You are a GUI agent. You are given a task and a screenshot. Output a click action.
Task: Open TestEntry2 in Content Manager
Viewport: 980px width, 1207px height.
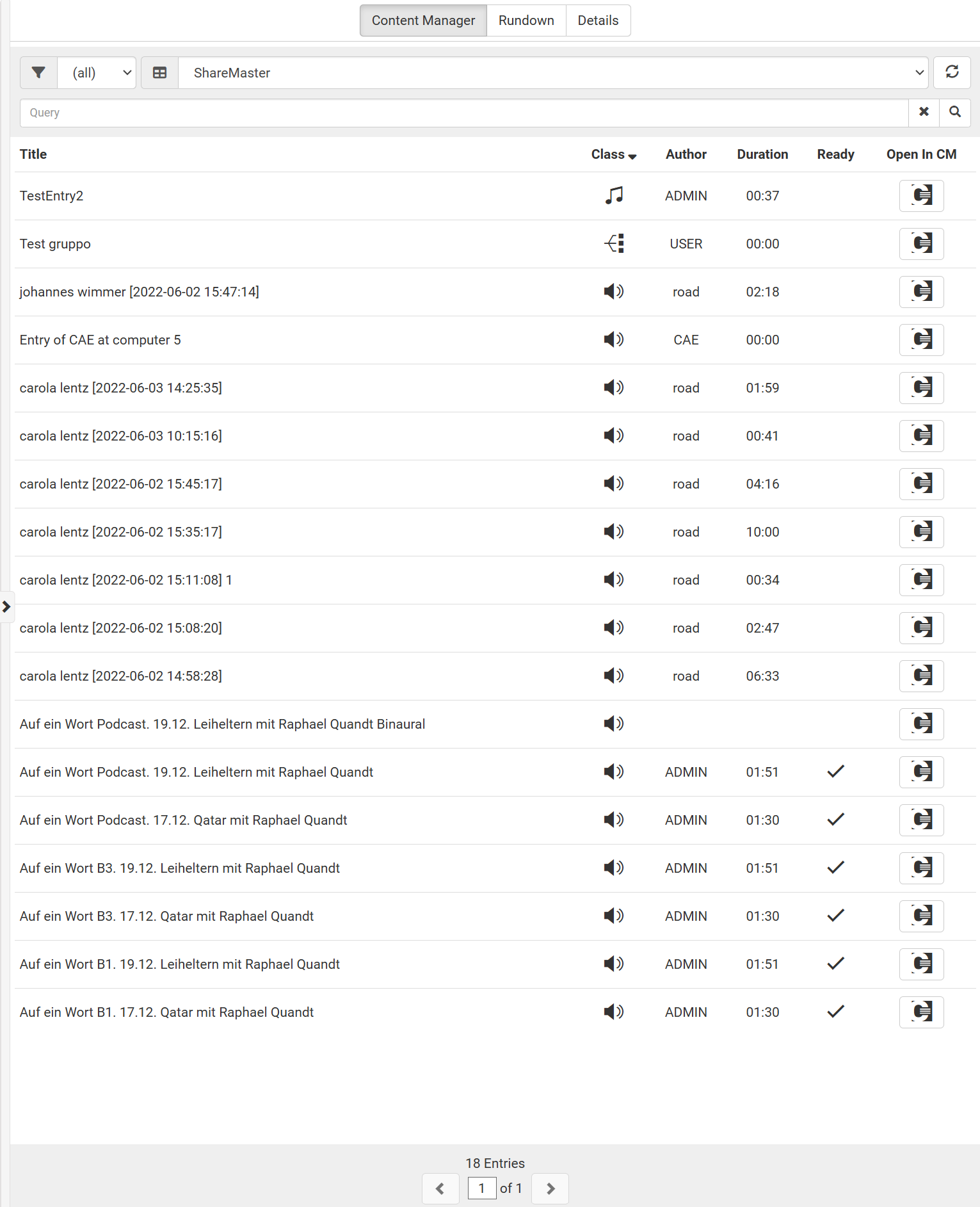921,195
